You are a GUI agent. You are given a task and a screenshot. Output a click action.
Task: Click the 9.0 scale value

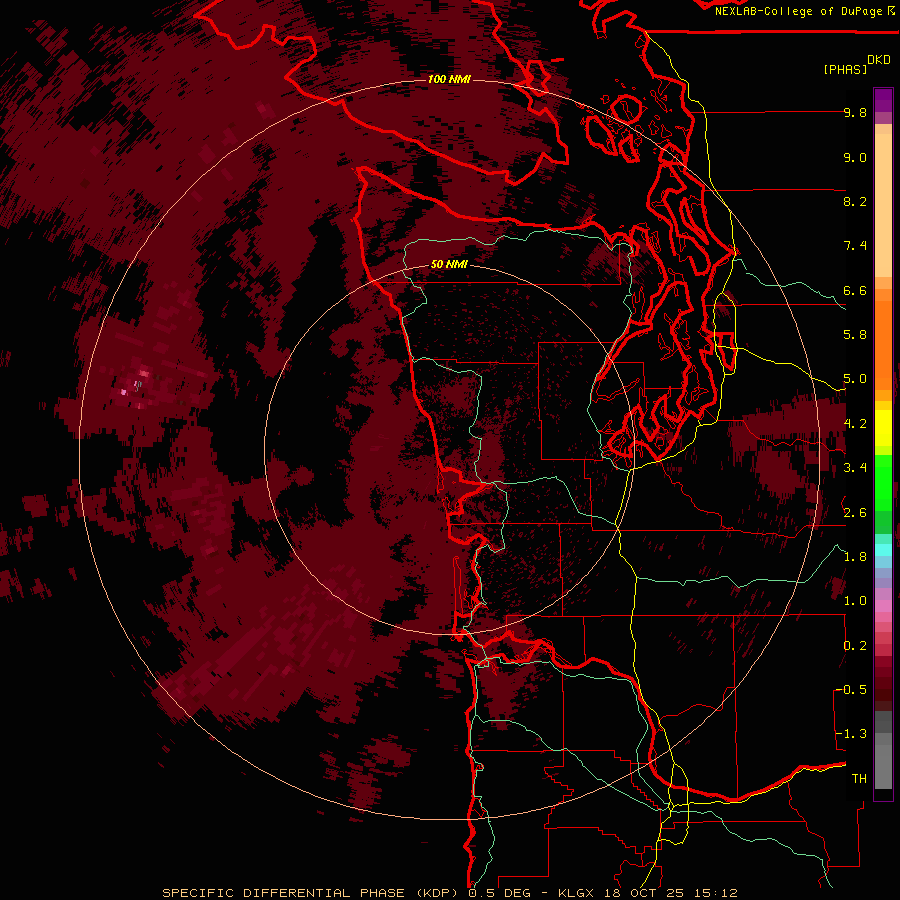[855, 157]
